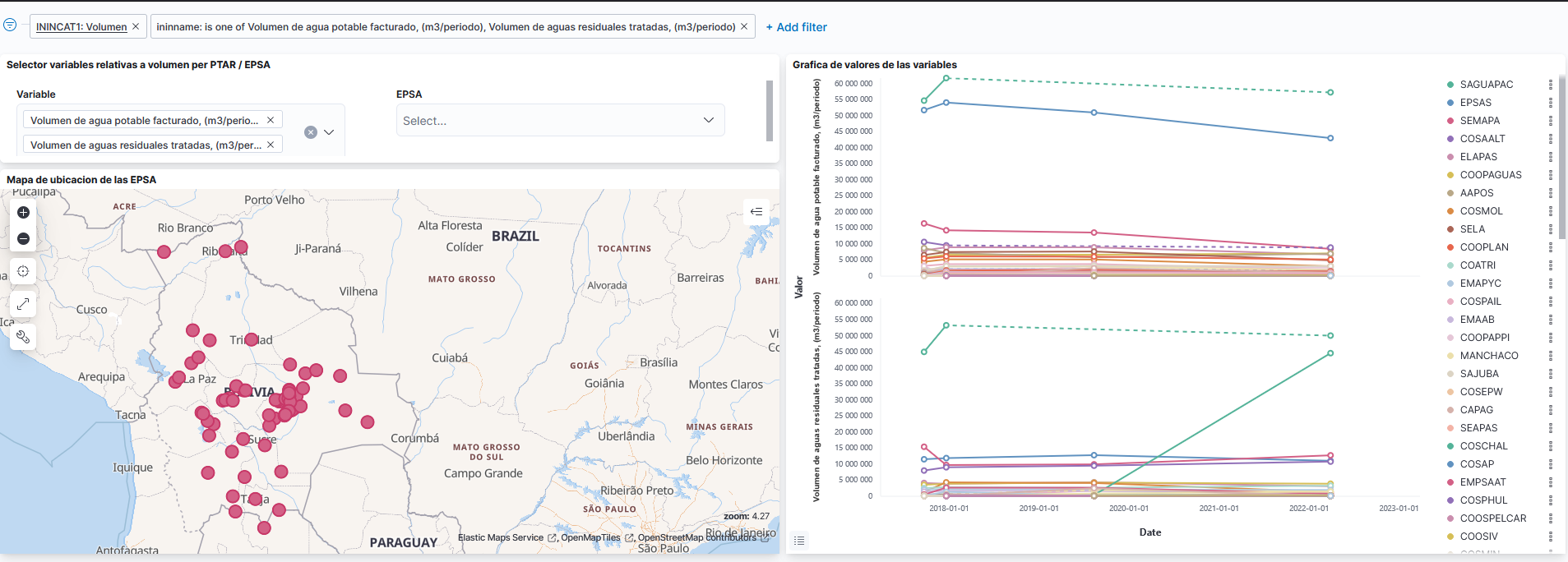Screen dimensions: 1568x562
Task: Click the Add filter link
Action: pos(796,27)
